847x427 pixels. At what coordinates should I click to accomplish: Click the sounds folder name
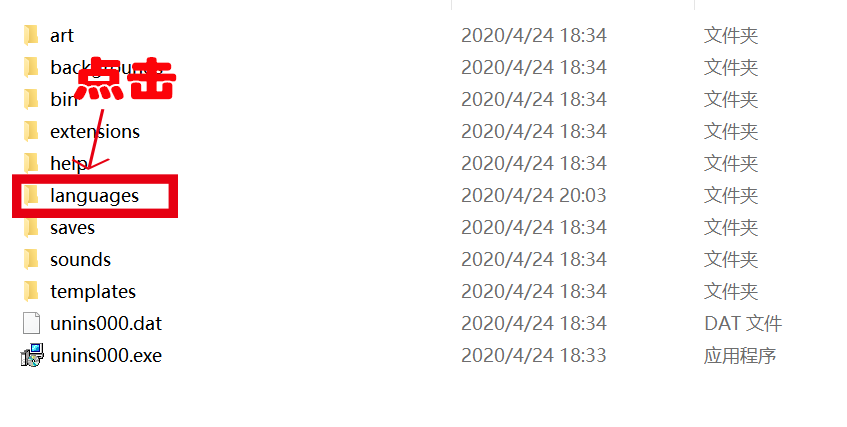(80, 259)
